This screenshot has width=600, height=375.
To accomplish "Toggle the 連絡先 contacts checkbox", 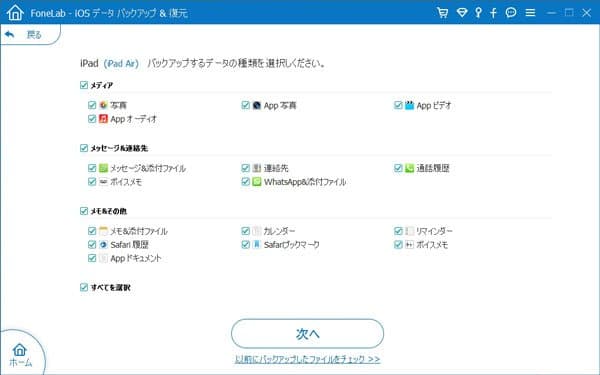I will point(246,168).
